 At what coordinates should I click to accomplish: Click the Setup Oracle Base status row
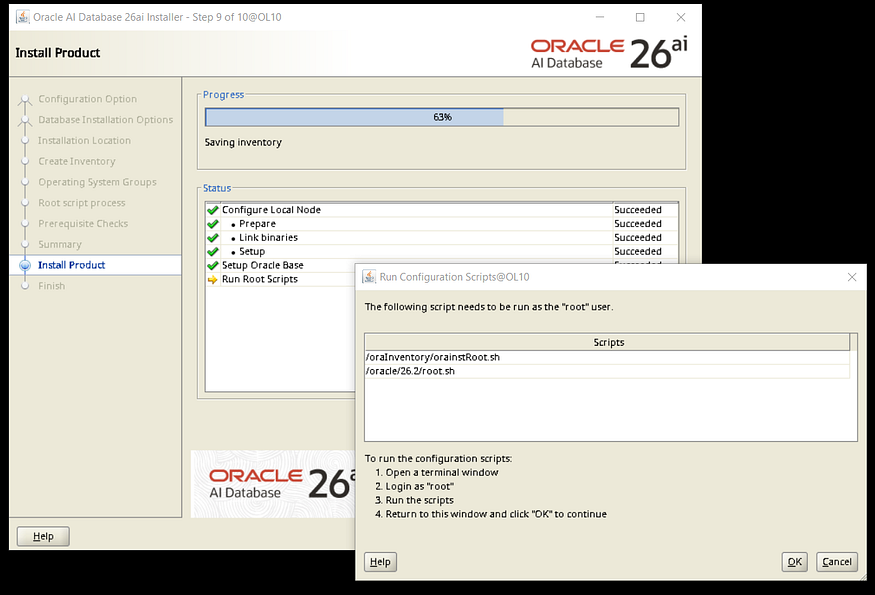pyautogui.click(x=280, y=266)
